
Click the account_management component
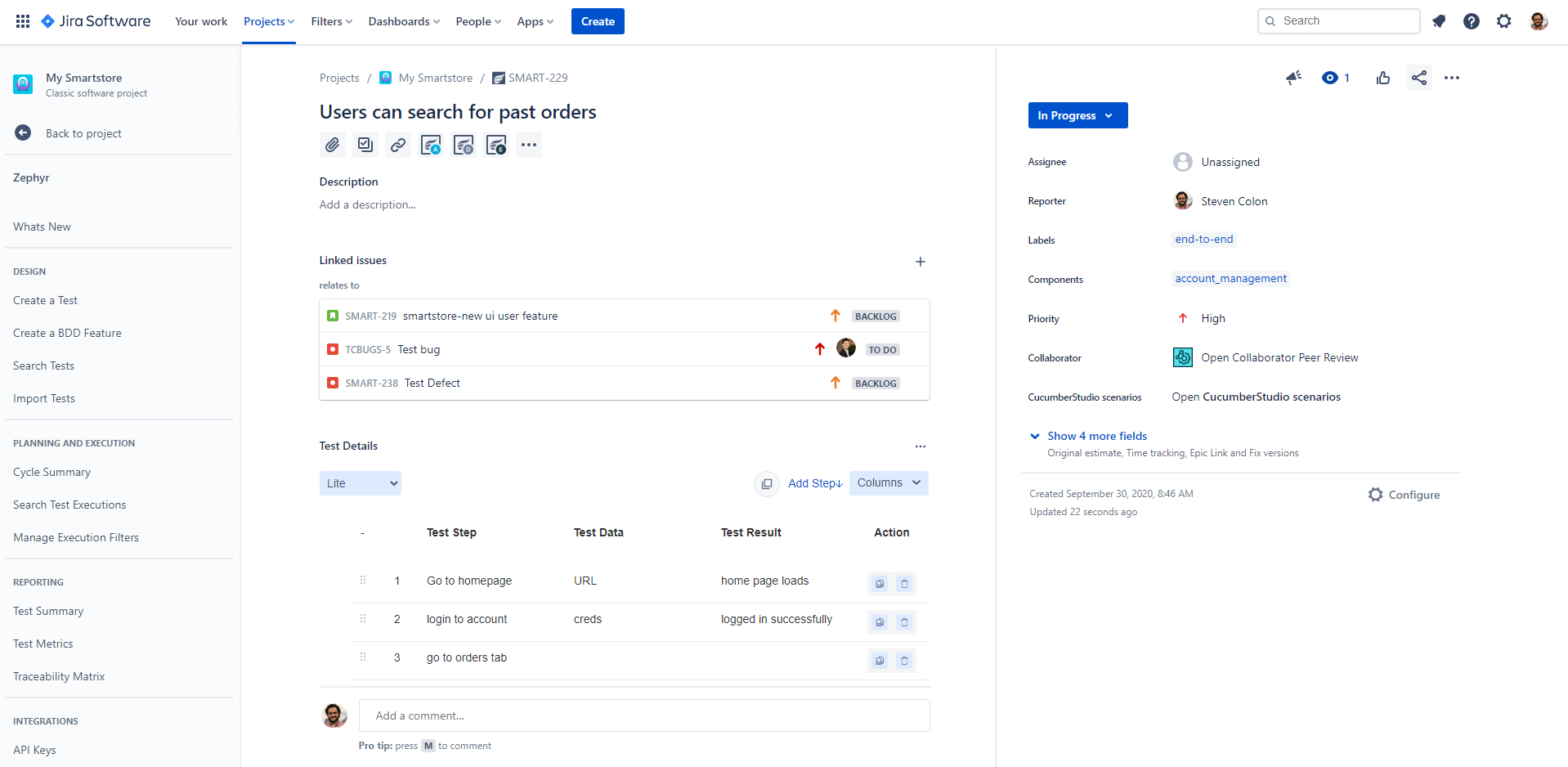(x=1230, y=278)
